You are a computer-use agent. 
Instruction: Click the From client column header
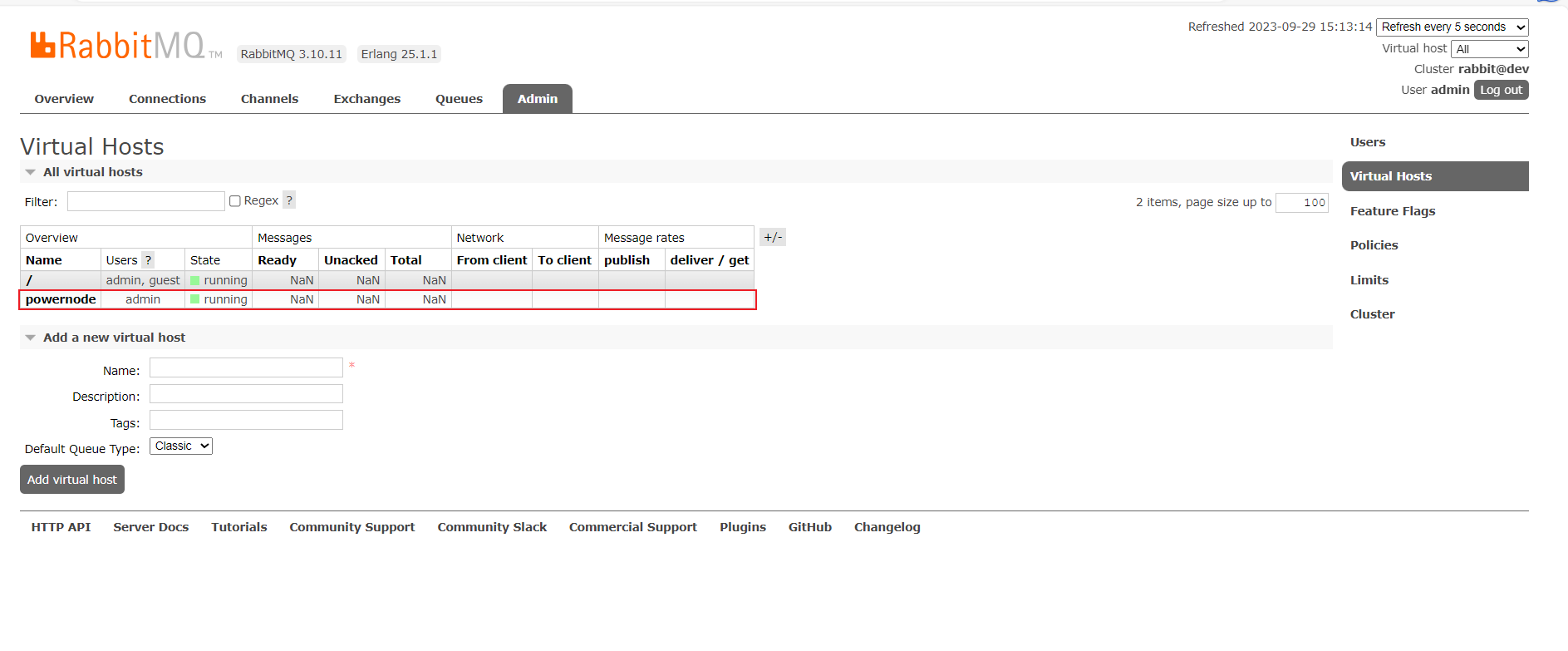tap(492, 260)
